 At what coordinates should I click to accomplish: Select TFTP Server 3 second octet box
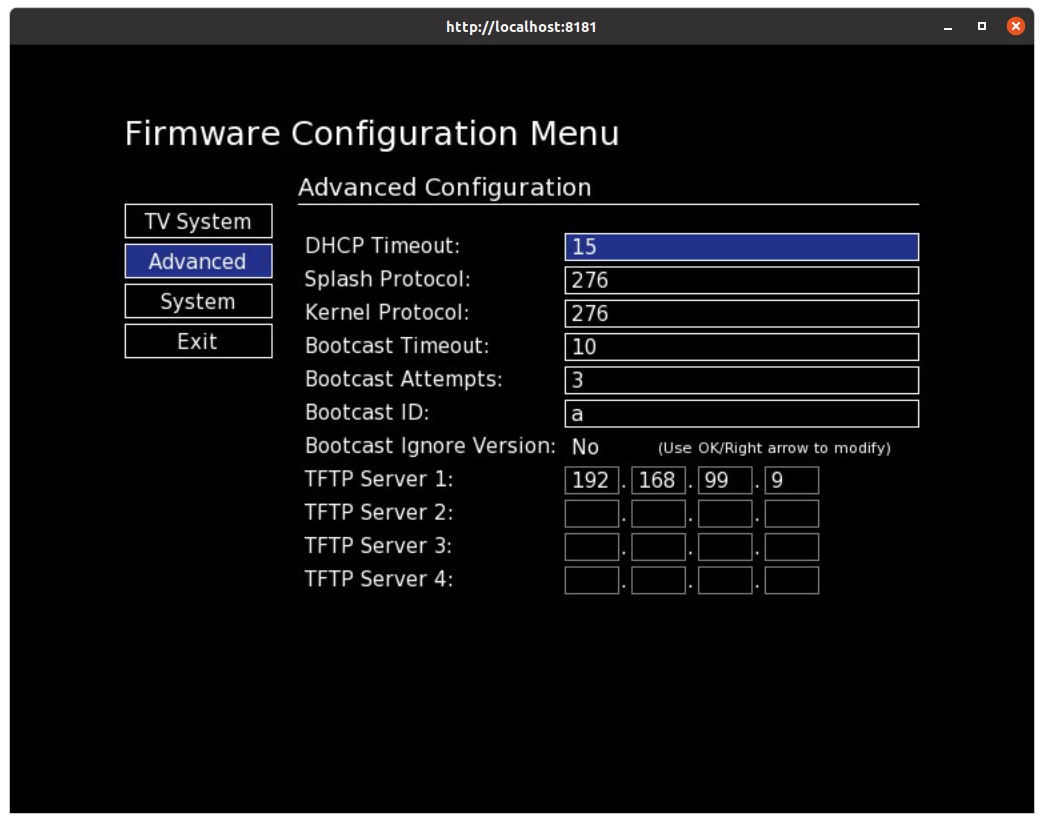tap(658, 547)
